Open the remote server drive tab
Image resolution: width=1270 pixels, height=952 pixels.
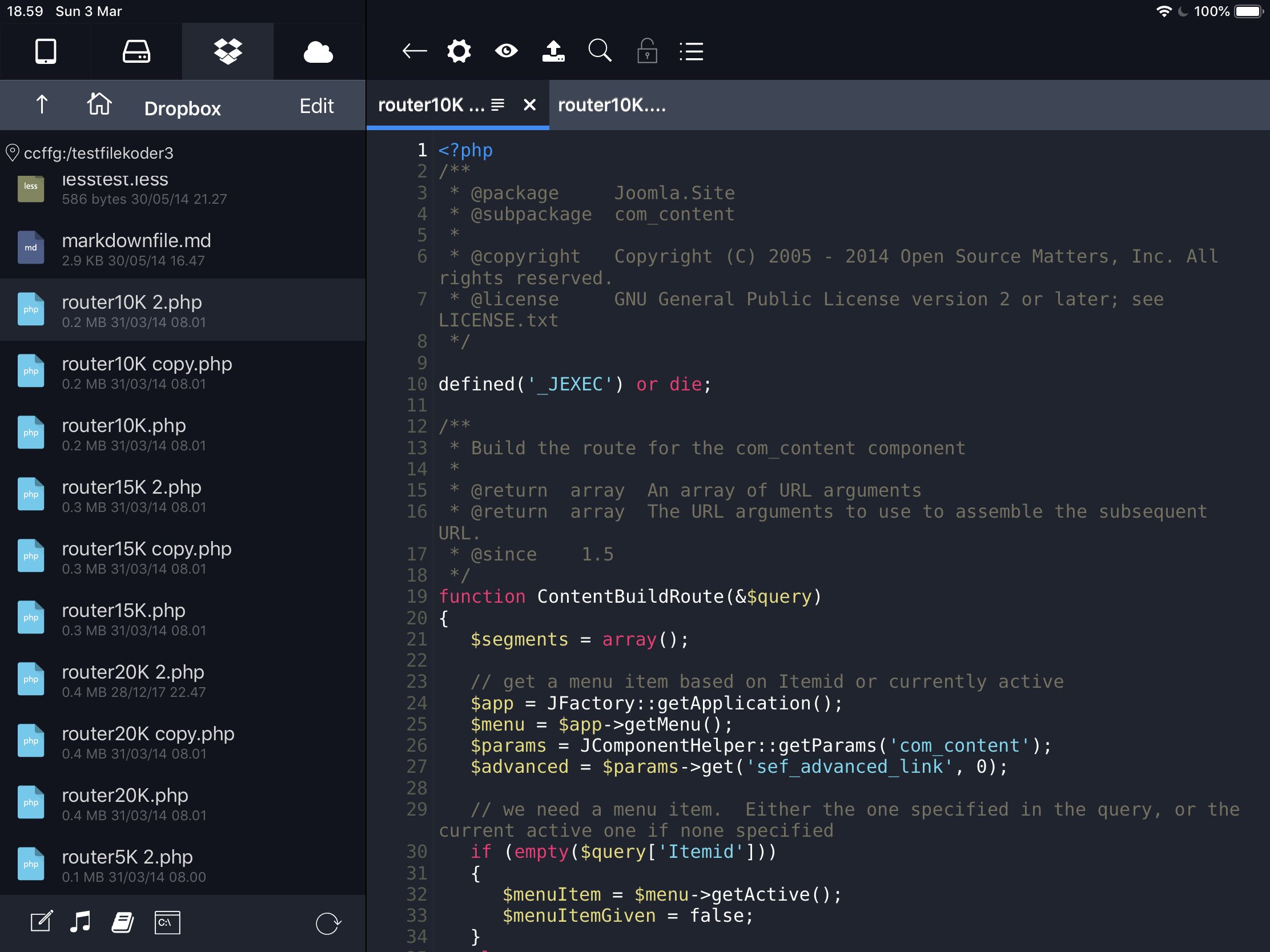coord(136,51)
